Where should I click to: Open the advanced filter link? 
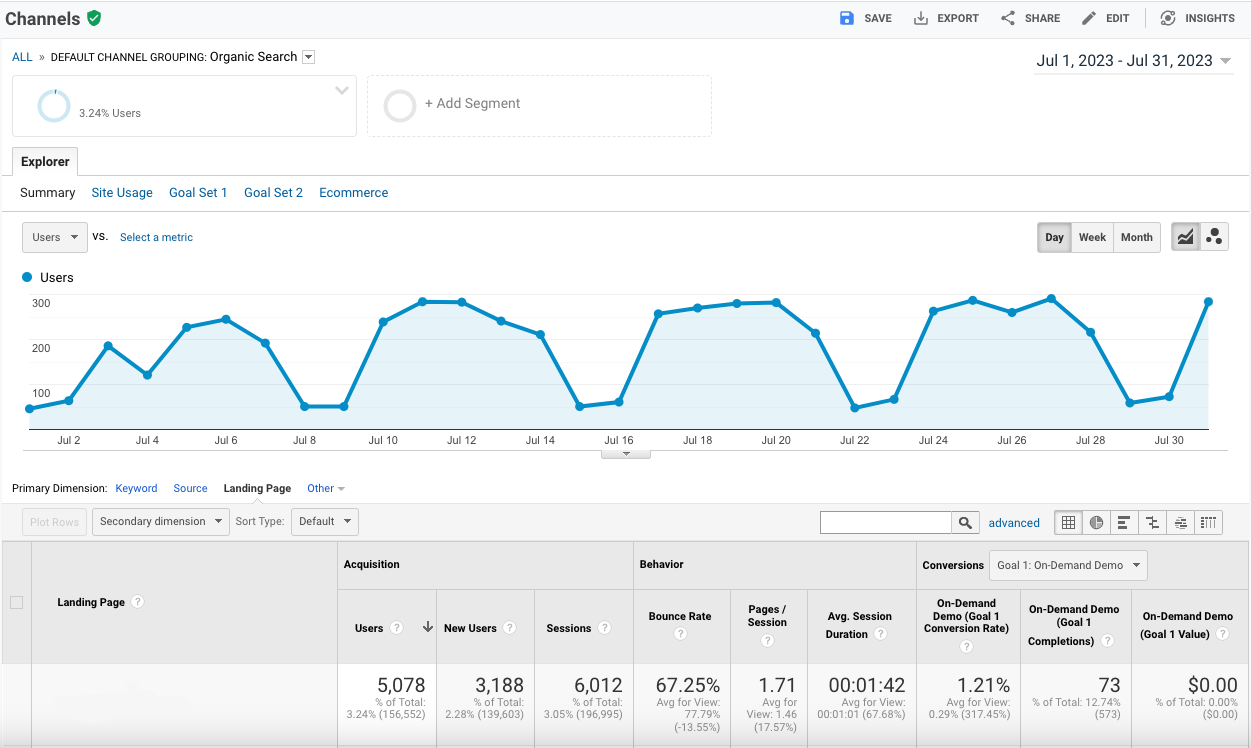(1014, 522)
